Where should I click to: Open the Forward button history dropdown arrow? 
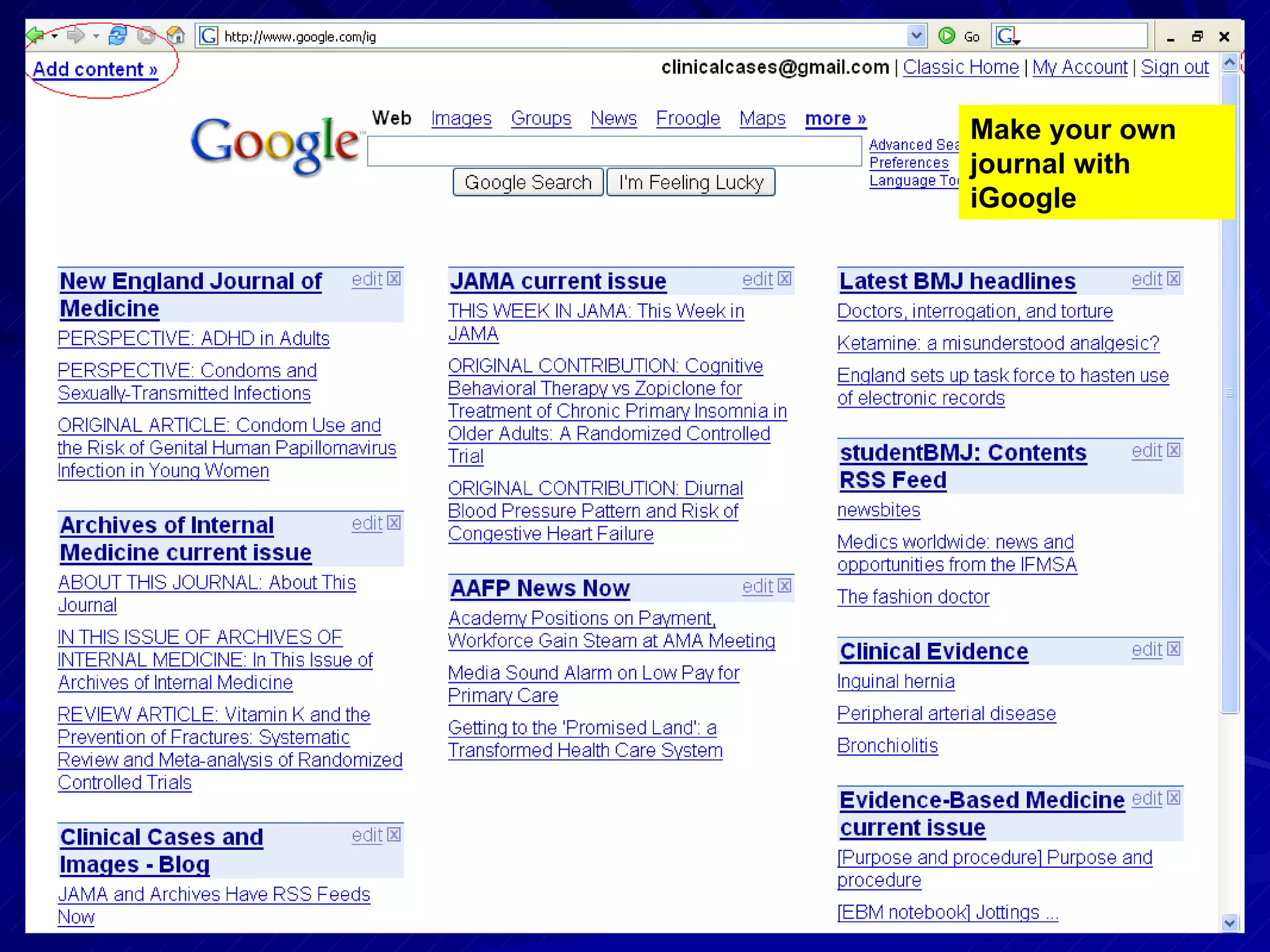tap(95, 36)
